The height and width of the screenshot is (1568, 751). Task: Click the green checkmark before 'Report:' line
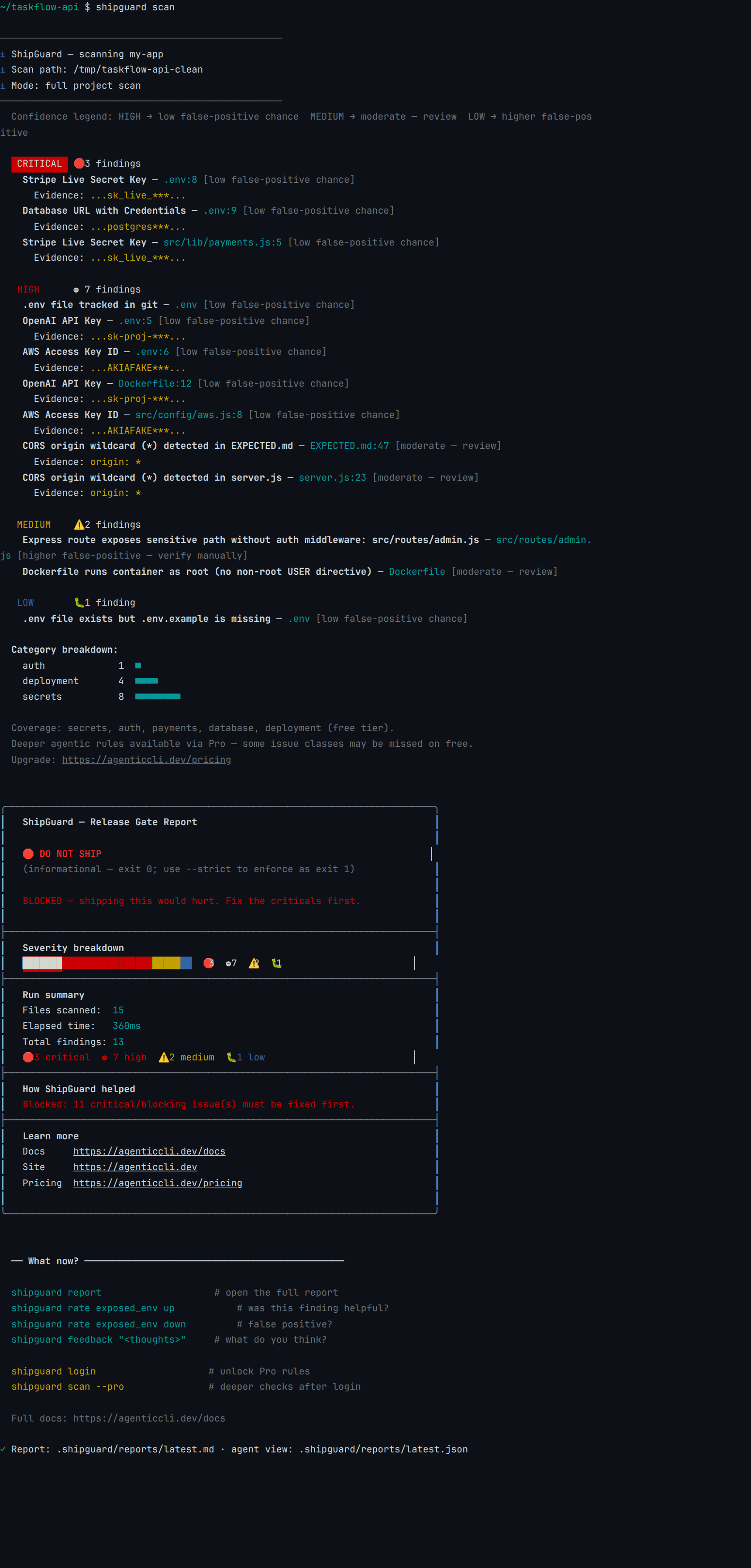pos(3,1449)
